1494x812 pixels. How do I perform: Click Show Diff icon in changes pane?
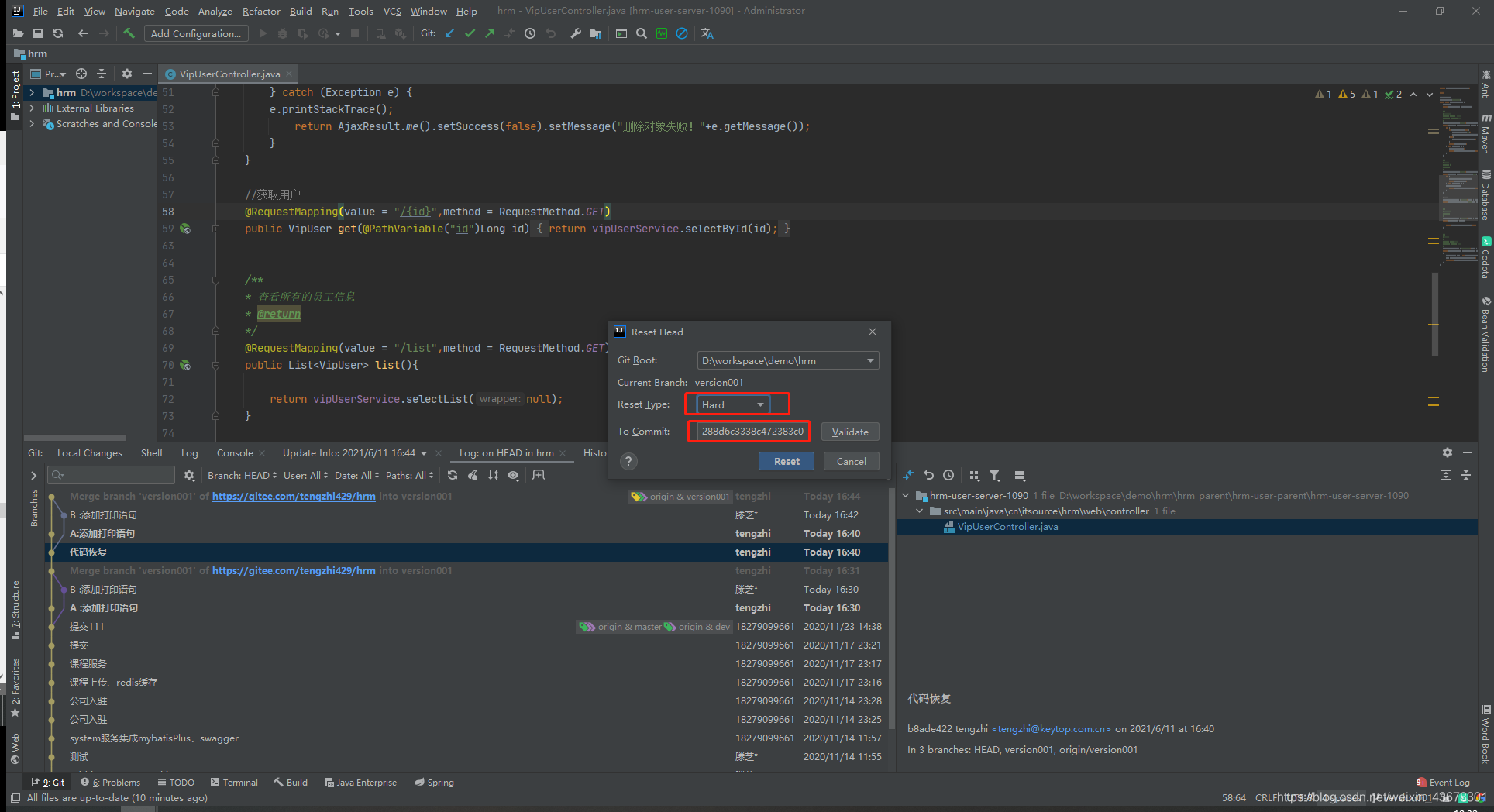[x=908, y=475]
